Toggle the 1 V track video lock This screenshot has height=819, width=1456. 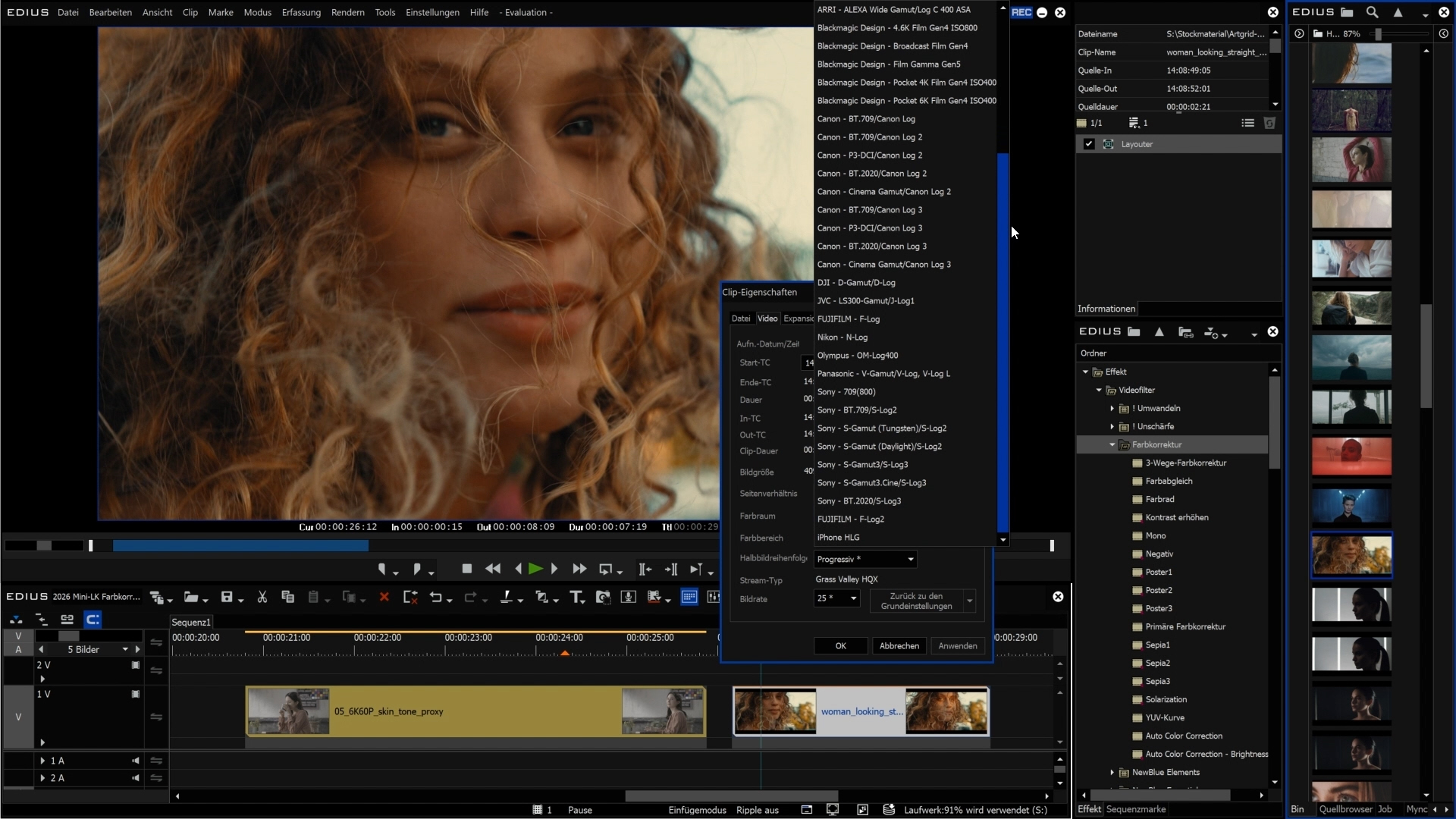[136, 694]
